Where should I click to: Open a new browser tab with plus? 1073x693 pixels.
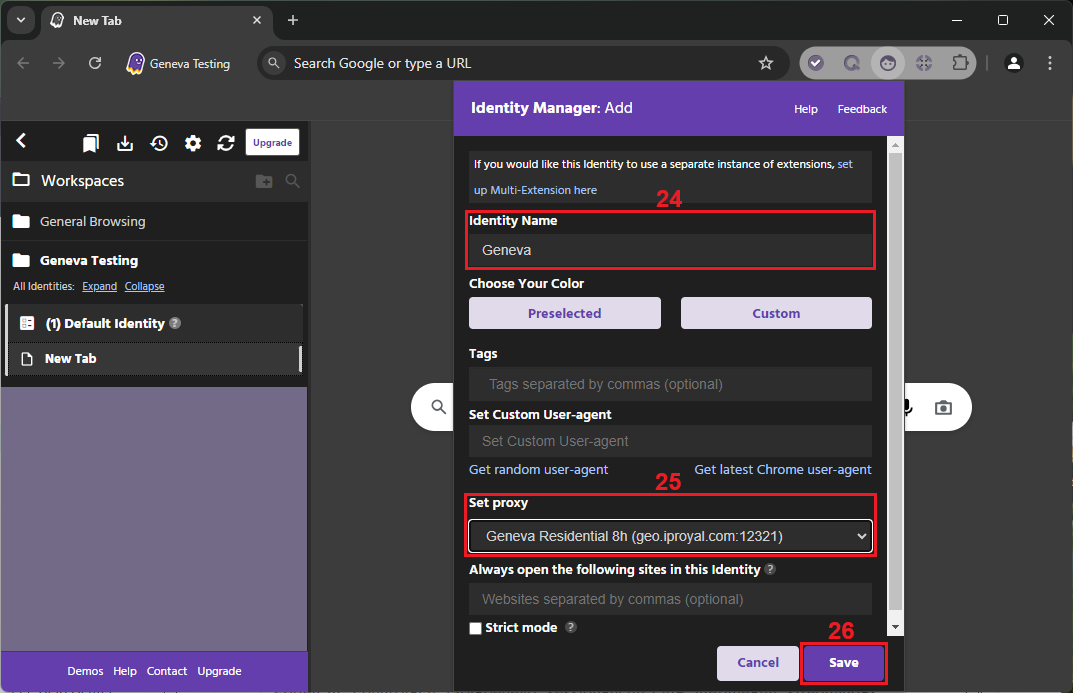tap(293, 21)
